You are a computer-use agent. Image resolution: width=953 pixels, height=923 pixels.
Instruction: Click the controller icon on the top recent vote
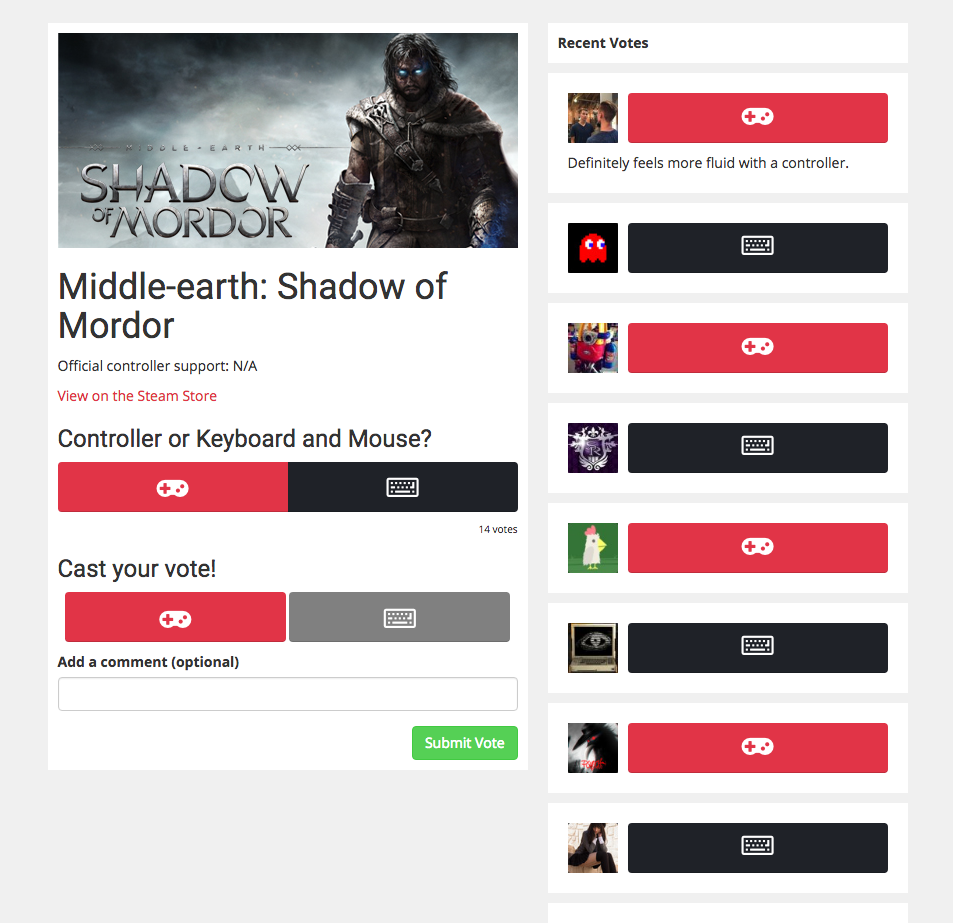pos(757,118)
